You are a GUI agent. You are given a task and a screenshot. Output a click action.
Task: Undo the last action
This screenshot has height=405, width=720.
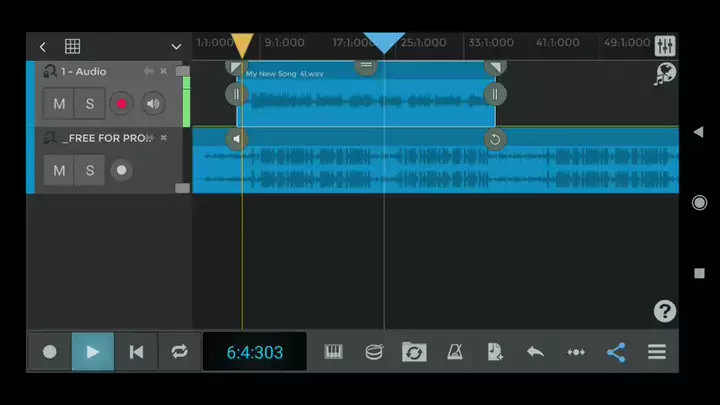tap(535, 352)
